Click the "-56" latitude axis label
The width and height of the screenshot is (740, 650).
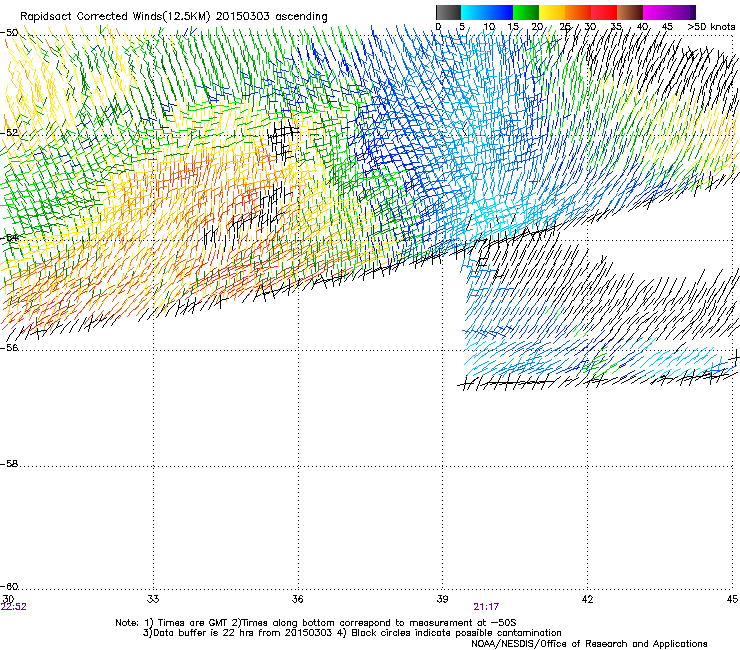[9, 348]
